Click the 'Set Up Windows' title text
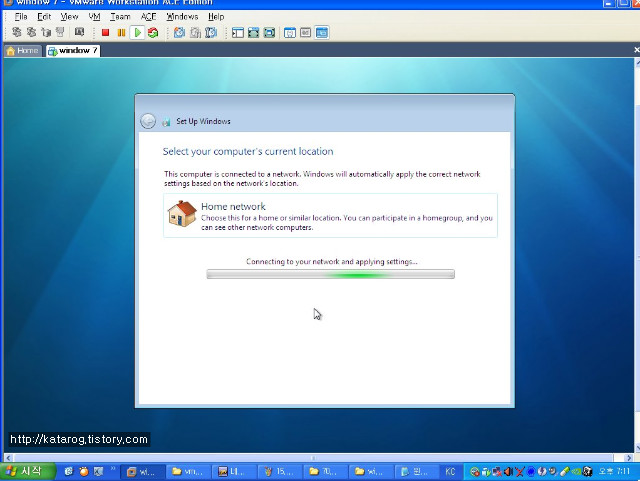 click(x=203, y=121)
